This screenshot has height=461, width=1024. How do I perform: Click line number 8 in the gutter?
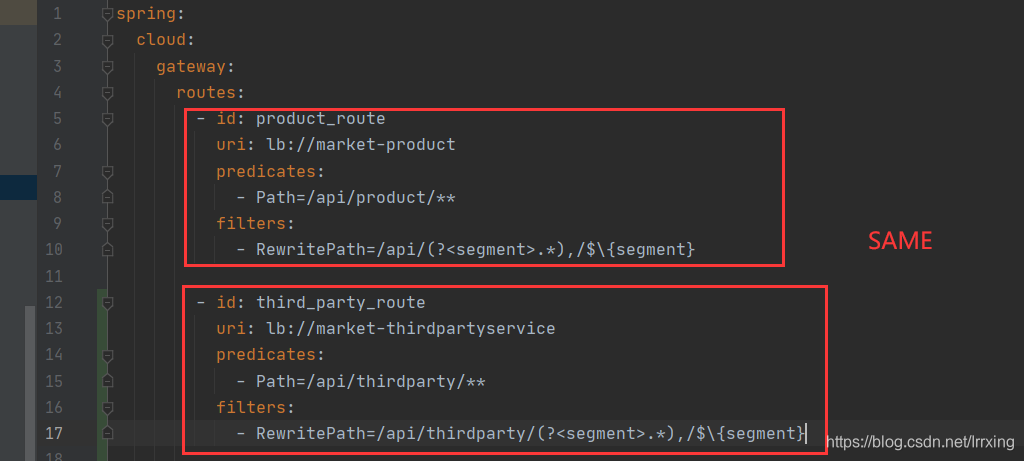[57, 197]
